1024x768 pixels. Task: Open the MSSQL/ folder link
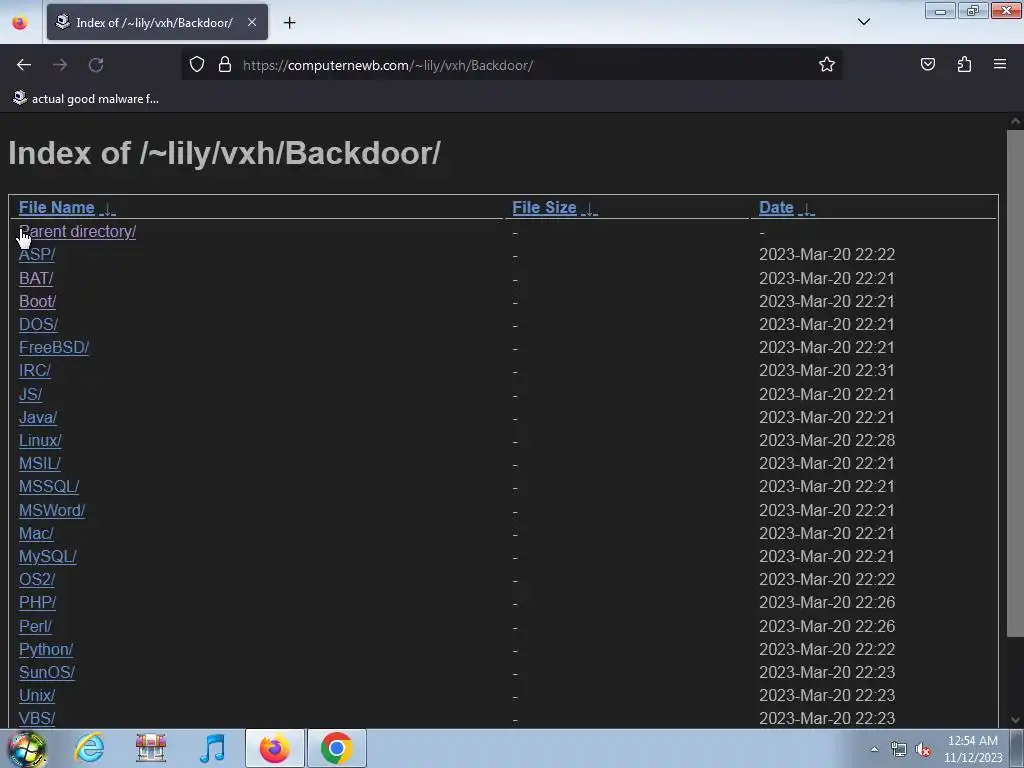(49, 487)
